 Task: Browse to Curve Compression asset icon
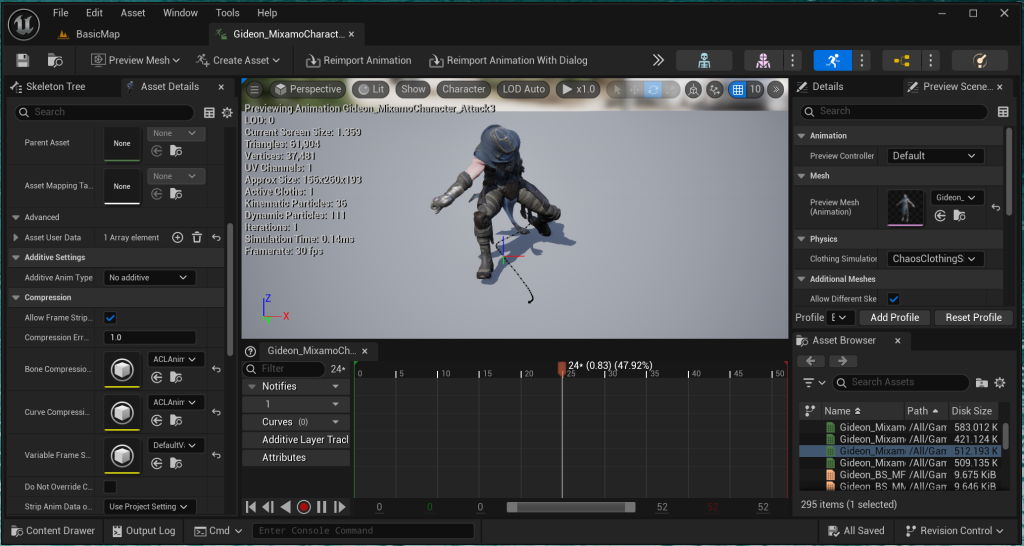pos(176,421)
